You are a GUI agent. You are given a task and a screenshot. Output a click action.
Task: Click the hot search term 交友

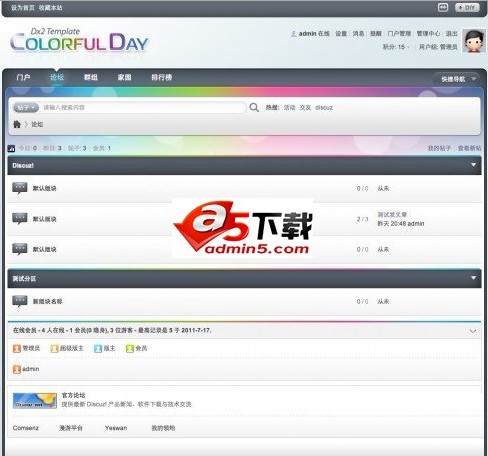(x=305, y=107)
